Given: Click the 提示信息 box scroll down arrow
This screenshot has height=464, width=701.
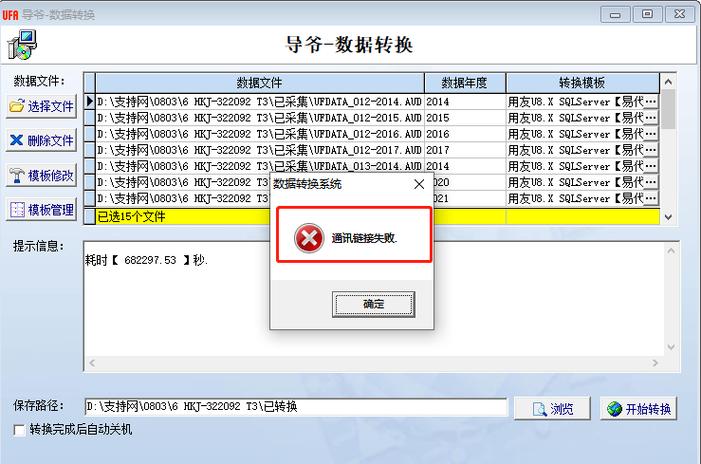Looking at the screenshot, I should [671, 347].
